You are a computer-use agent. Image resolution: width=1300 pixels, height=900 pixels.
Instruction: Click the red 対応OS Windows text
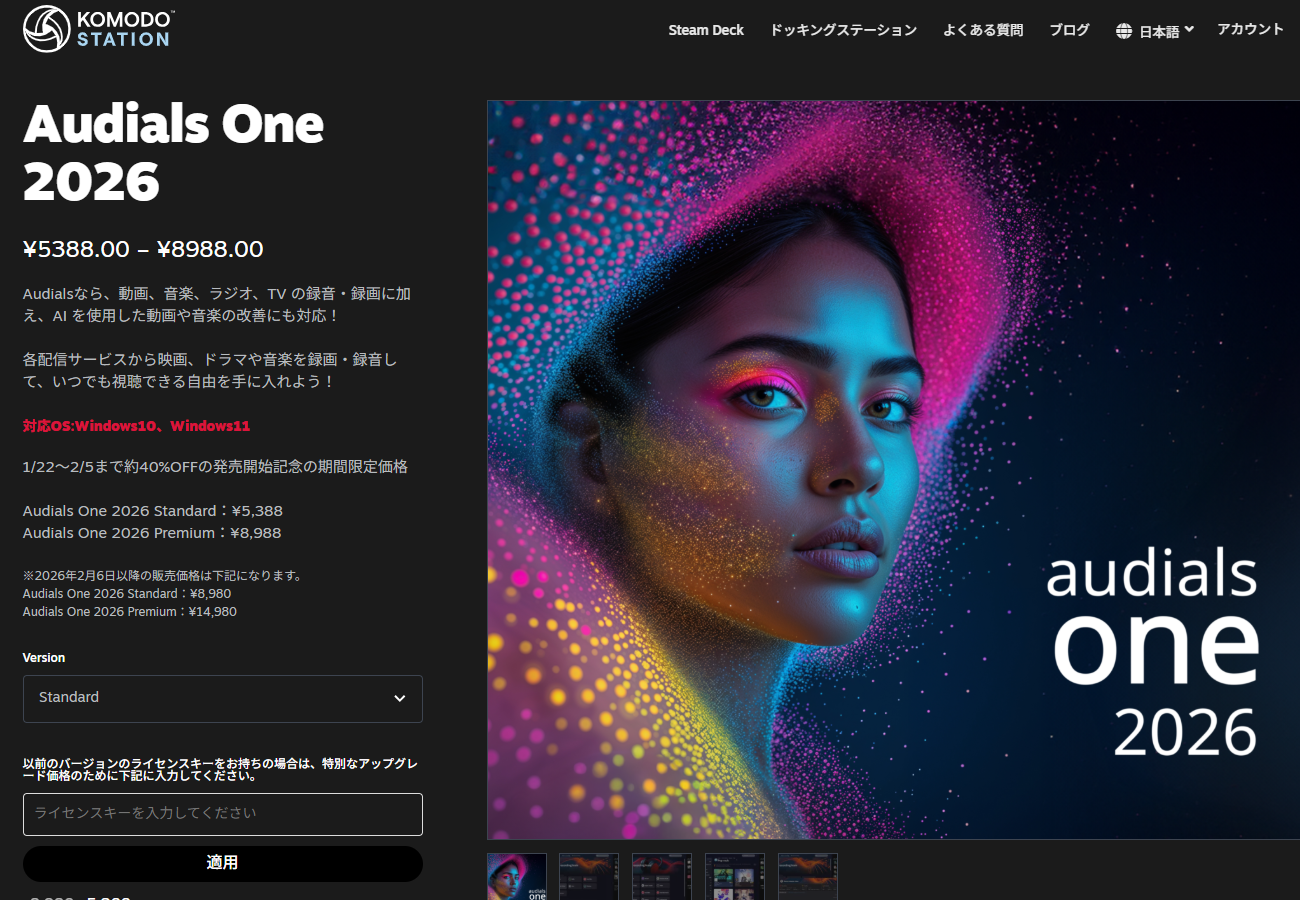136,426
